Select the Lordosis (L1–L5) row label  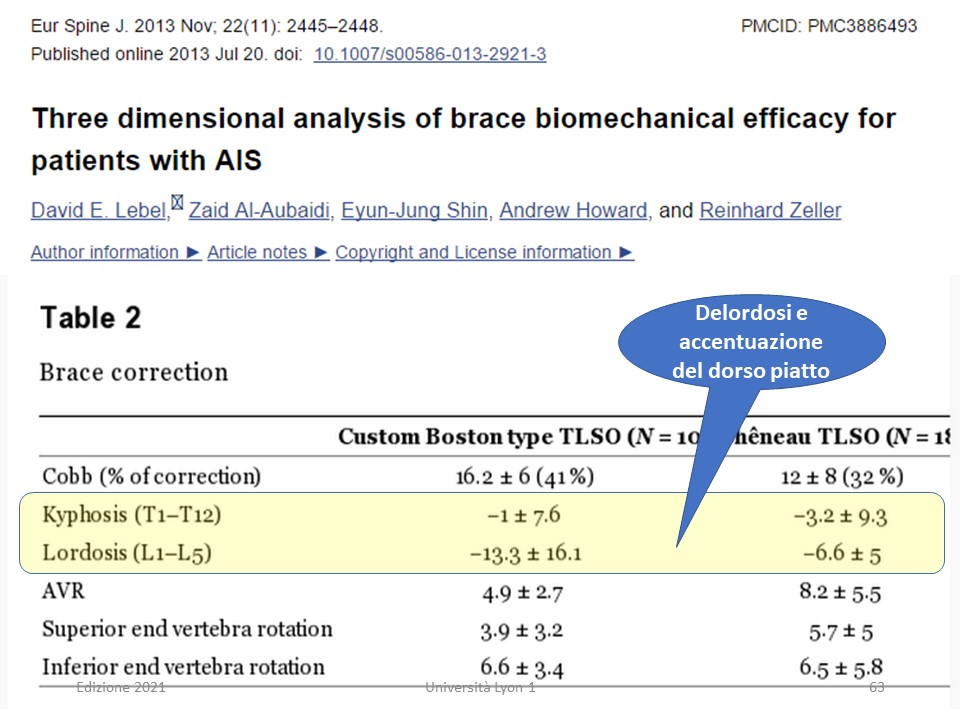tap(127, 553)
